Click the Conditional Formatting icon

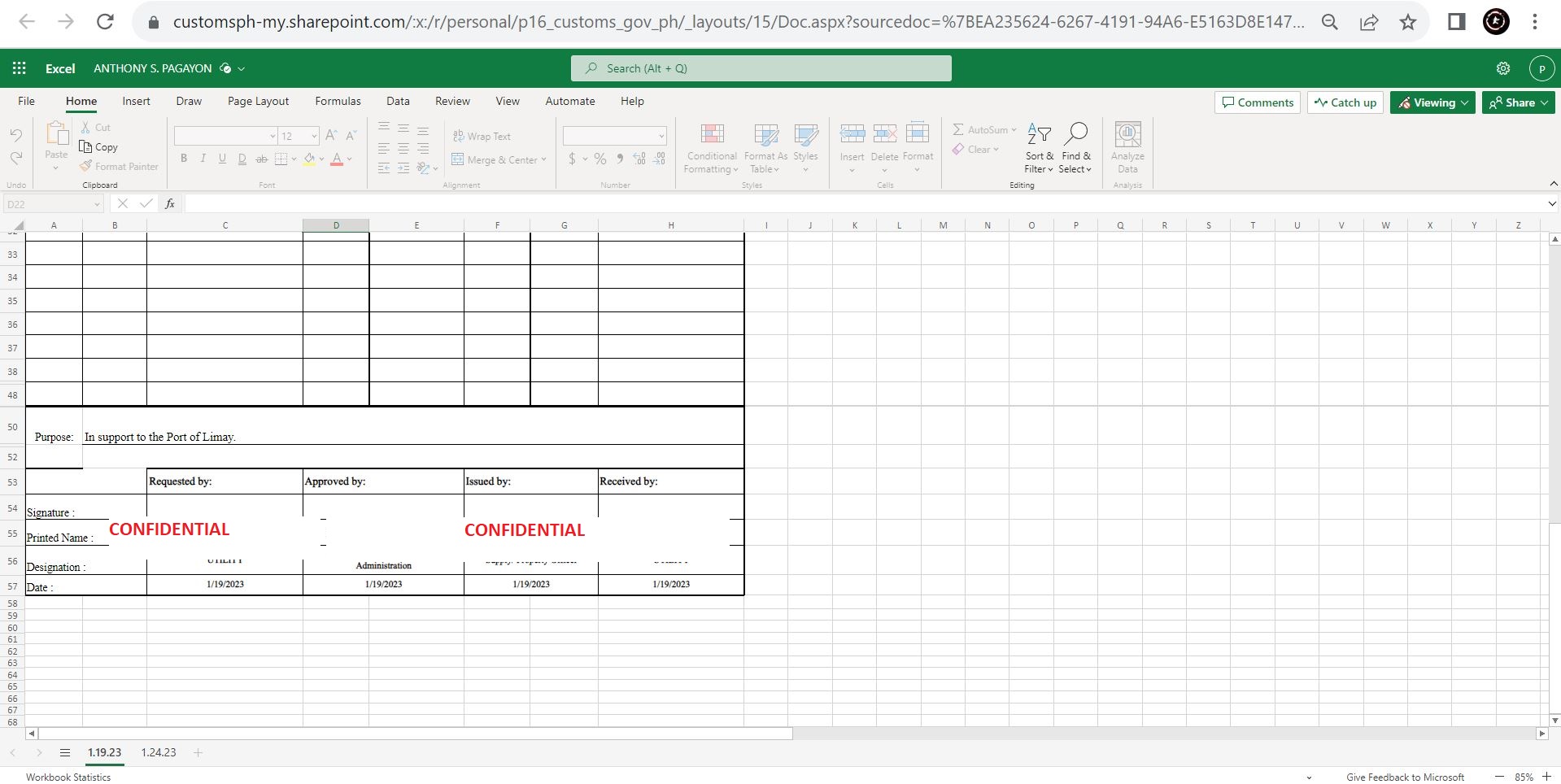[x=712, y=134]
